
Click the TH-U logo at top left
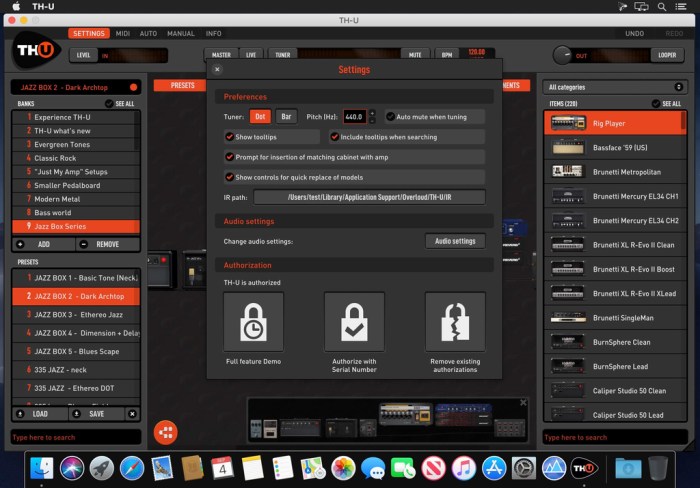pos(36,50)
